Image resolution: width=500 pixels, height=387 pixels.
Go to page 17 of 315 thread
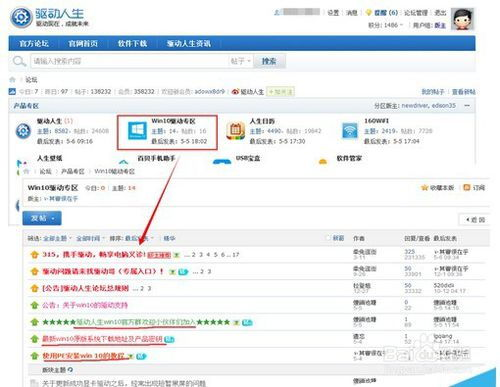pos(236,255)
